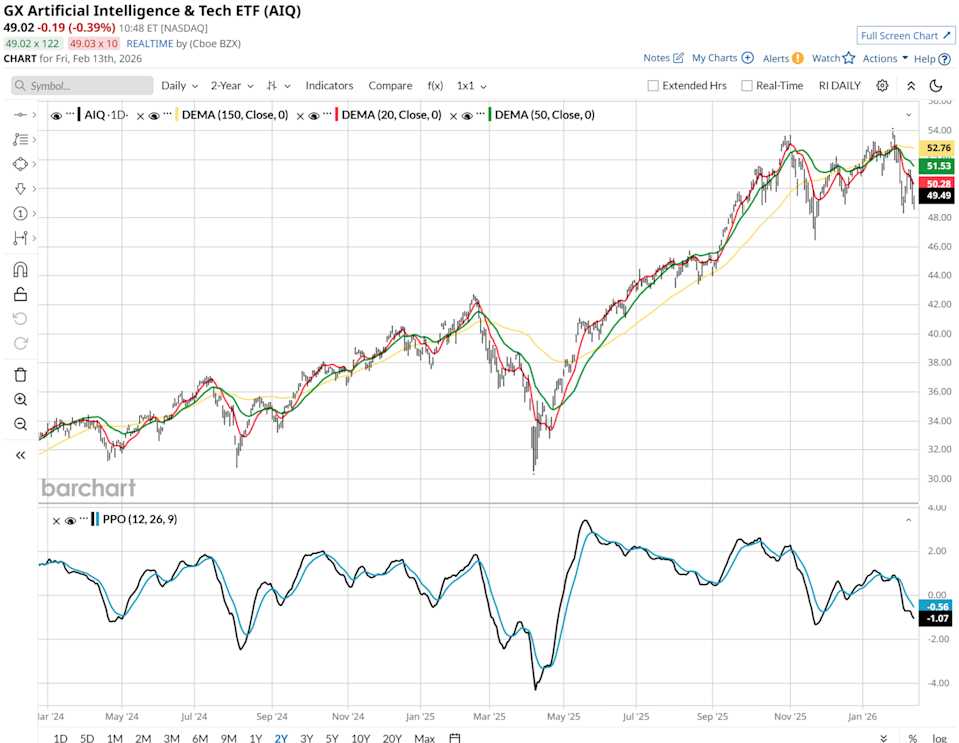Delete all drawings with the trash icon
The image size is (959, 743).
click(20, 373)
